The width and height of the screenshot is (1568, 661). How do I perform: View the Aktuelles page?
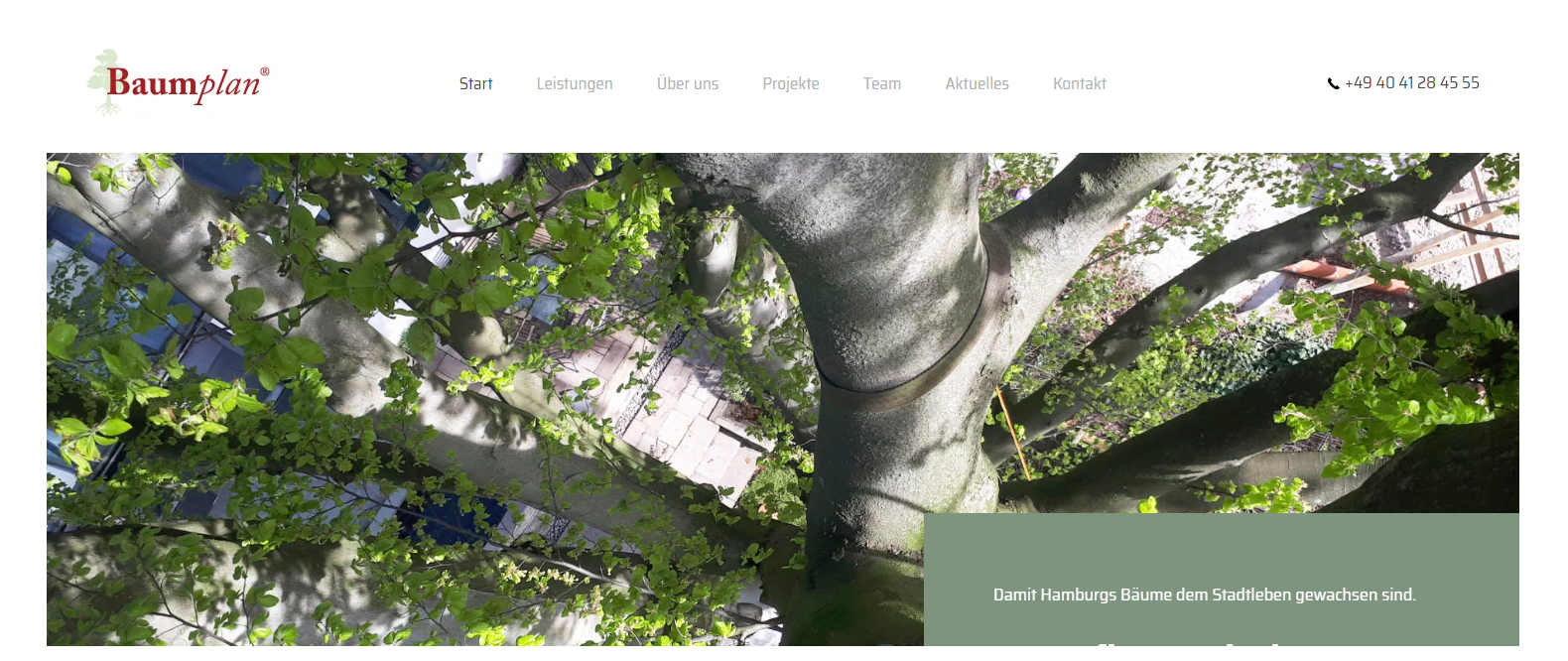point(977,84)
